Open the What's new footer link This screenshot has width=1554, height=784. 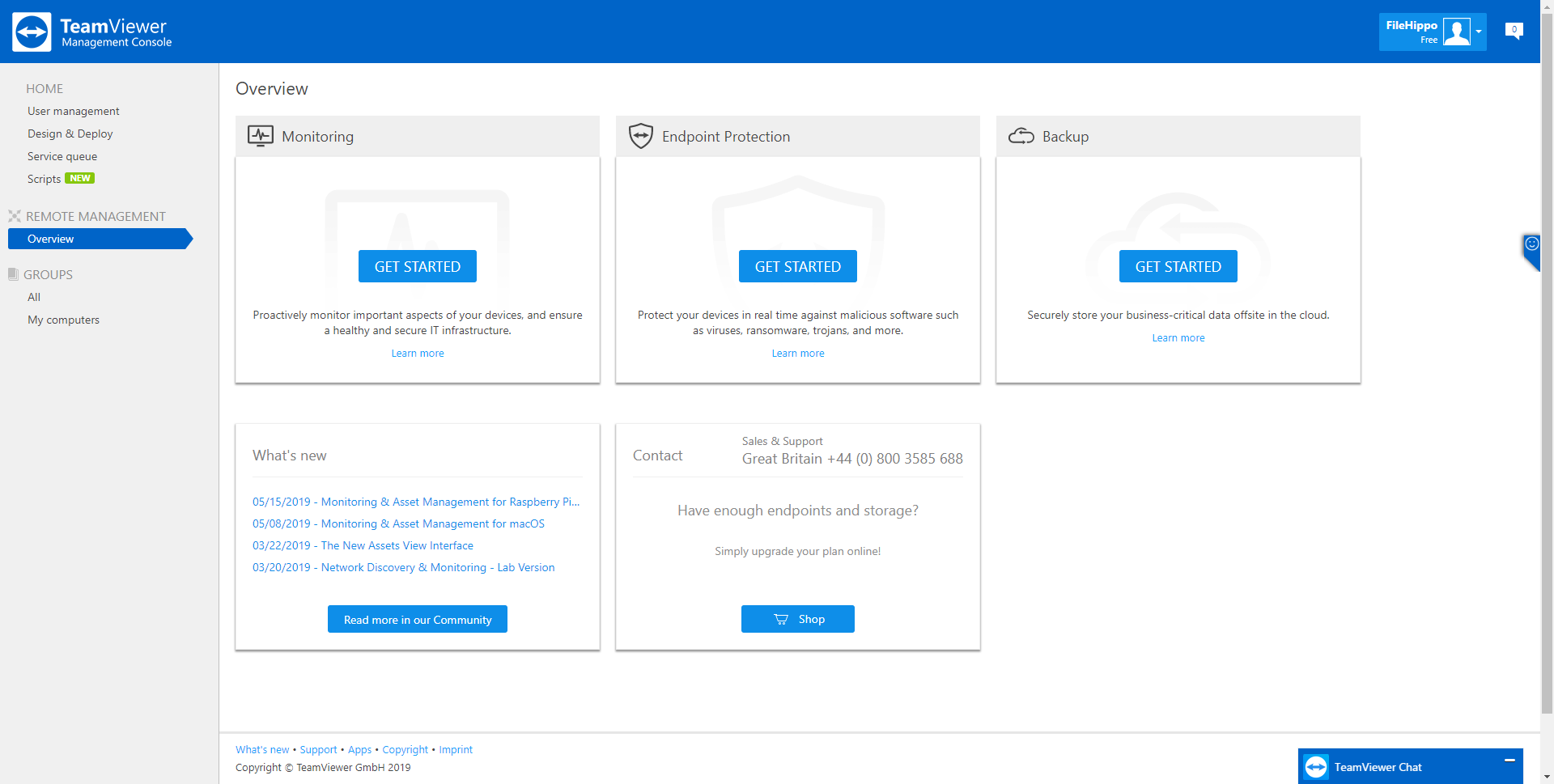point(262,750)
